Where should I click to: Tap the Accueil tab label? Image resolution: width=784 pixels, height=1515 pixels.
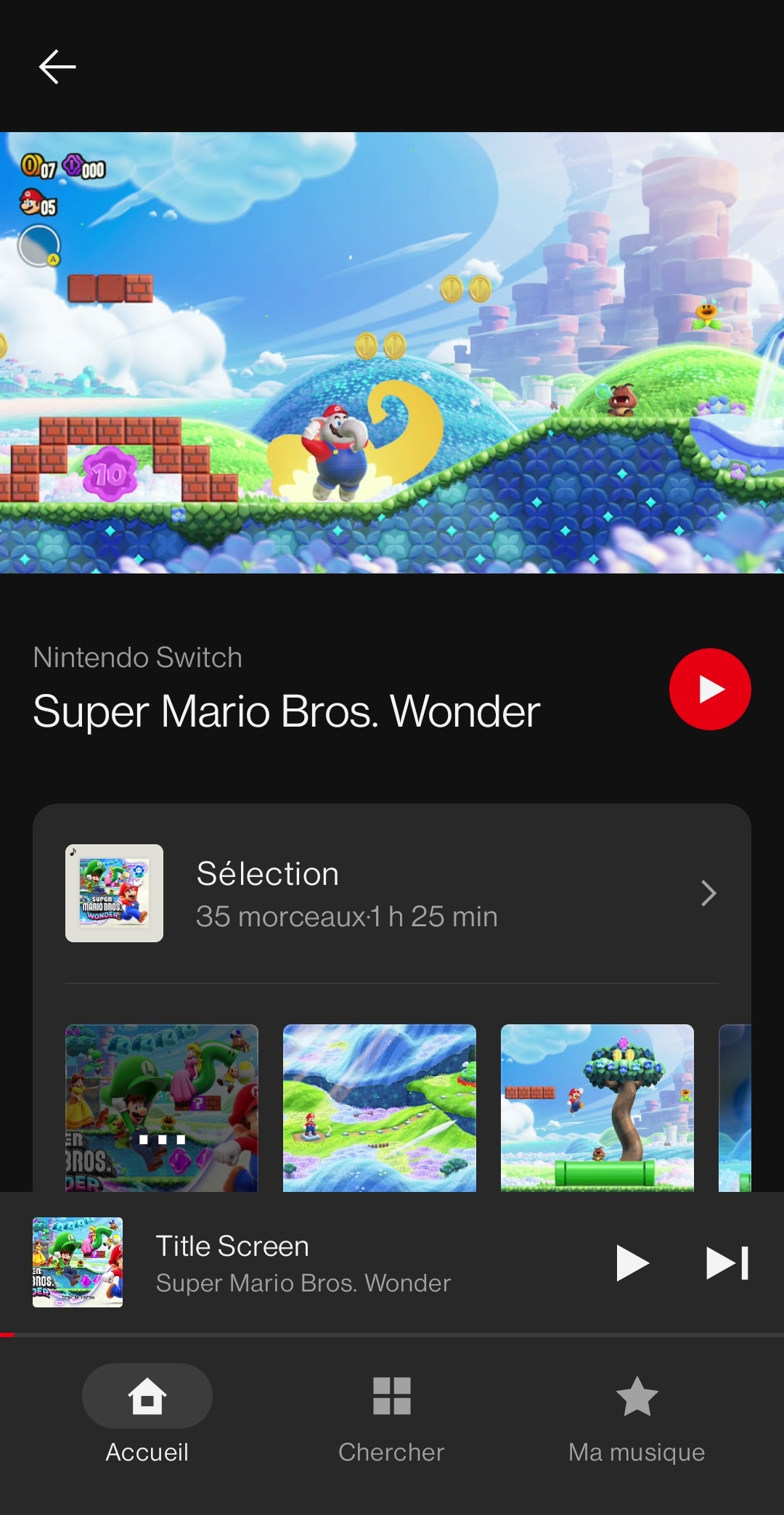point(147,1452)
